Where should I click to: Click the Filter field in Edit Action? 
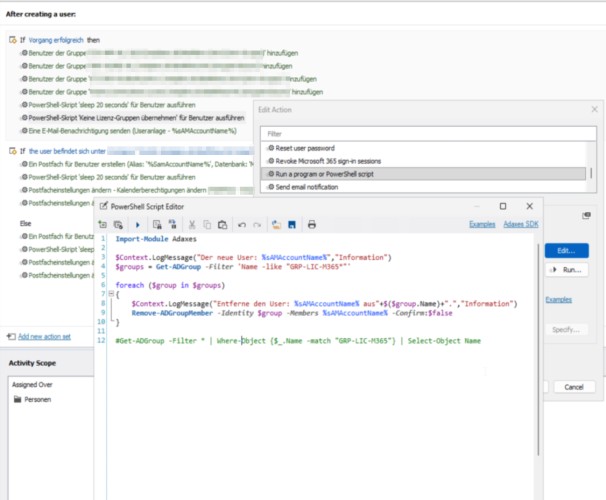point(428,134)
